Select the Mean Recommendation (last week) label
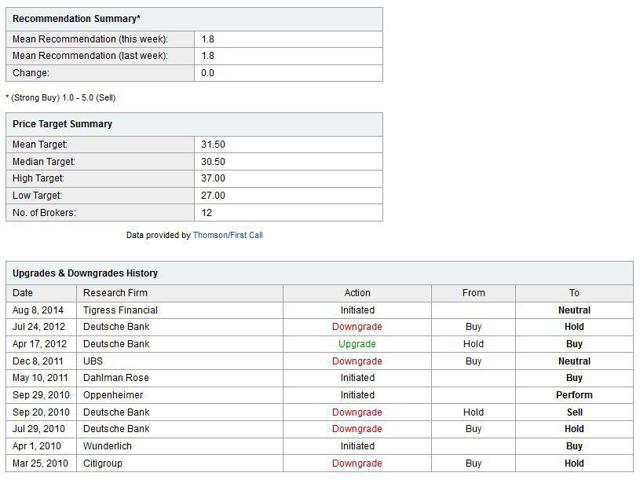 click(90, 56)
